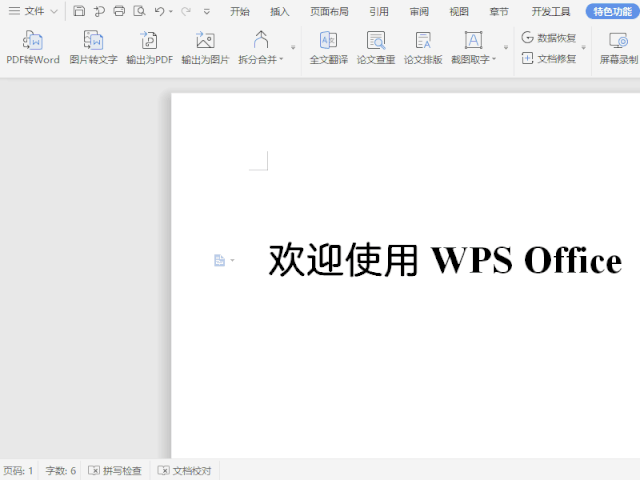Click in the heading 欢迎使用 WPS Office
The width and height of the screenshot is (640, 480).
coord(445,260)
